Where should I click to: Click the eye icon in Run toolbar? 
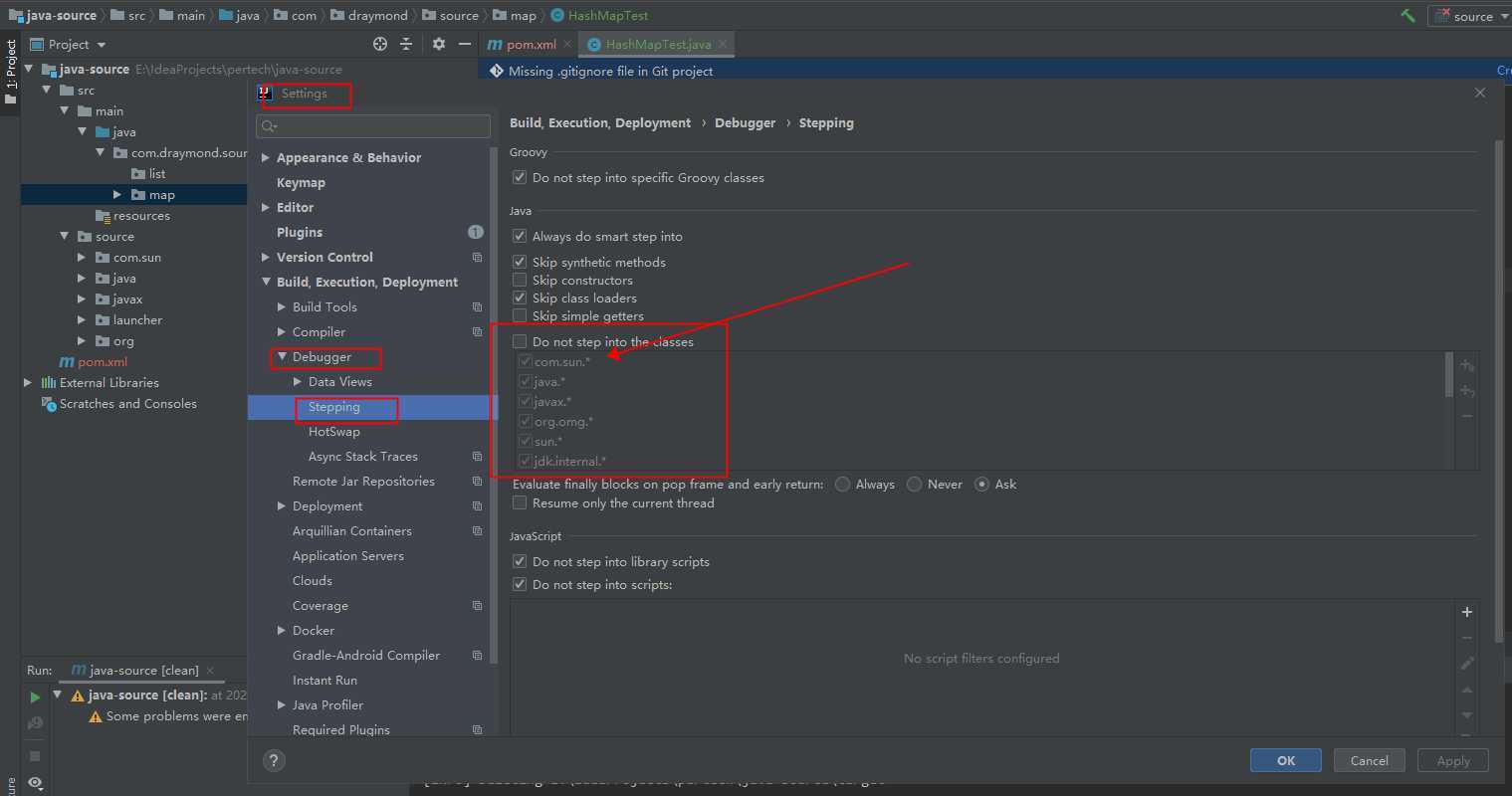[35, 783]
